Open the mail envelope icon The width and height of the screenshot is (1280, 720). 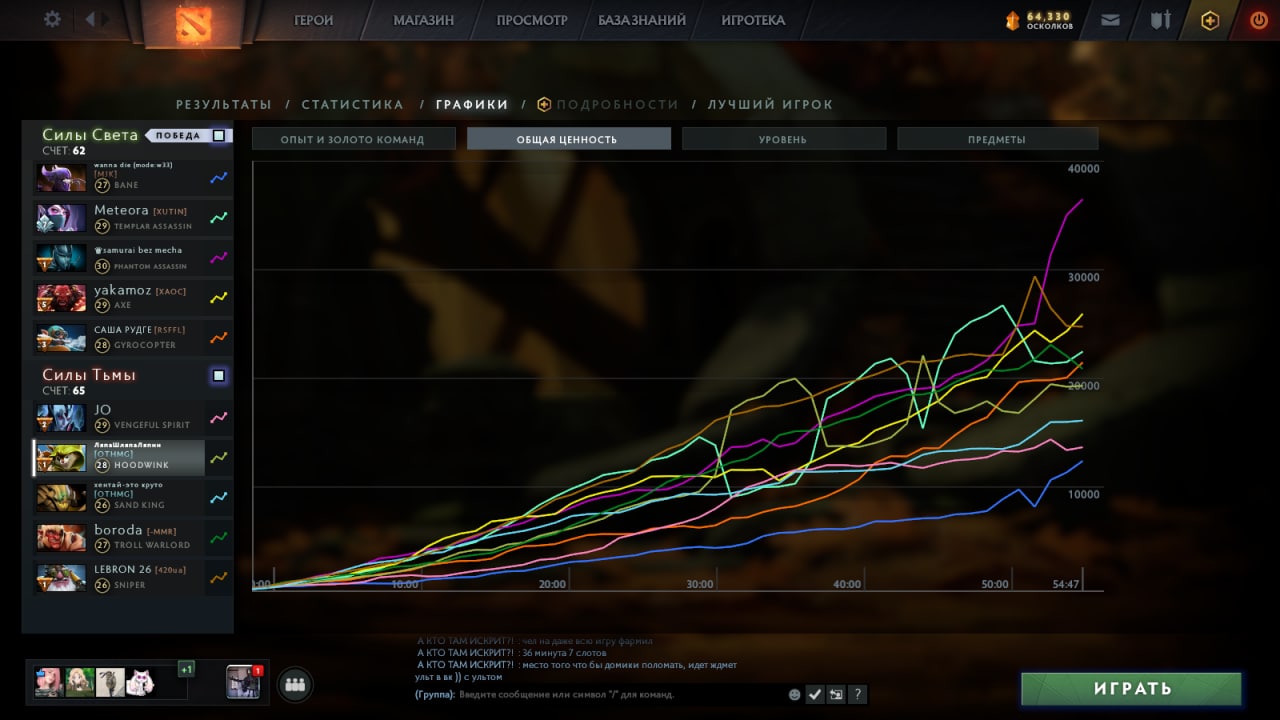click(x=1110, y=20)
